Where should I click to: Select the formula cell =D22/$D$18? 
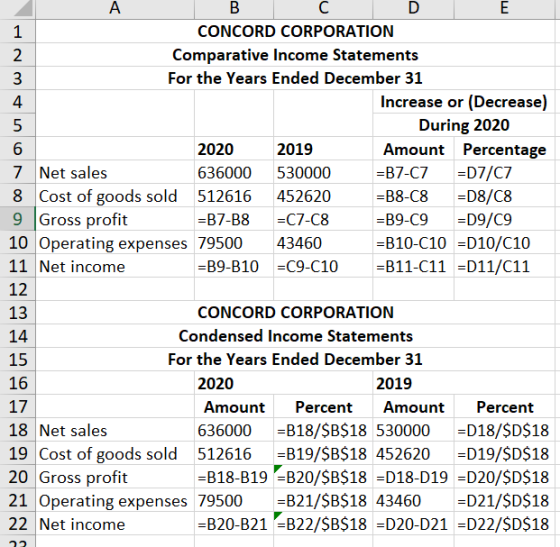coord(504,524)
